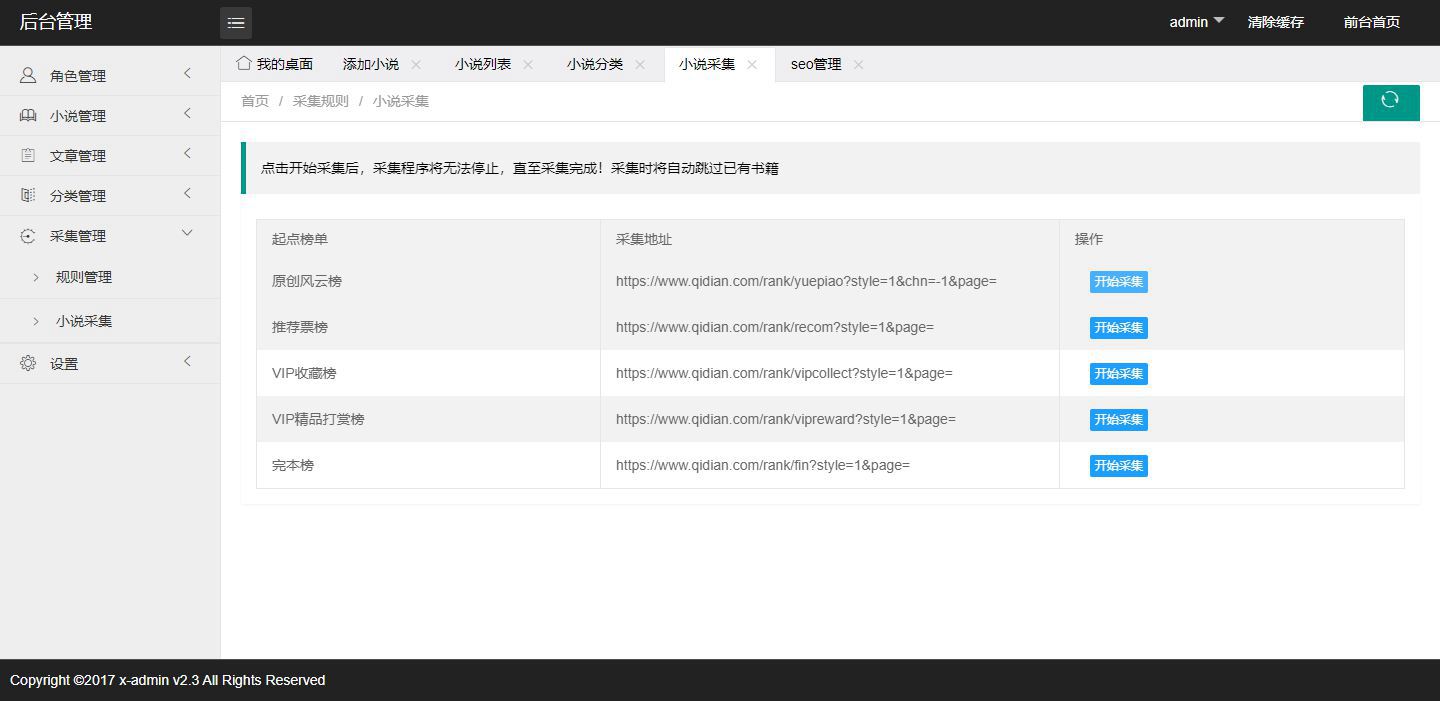Open 前台首页 from the top bar
This screenshot has width=1440, height=701.
pyautogui.click(x=1371, y=21)
